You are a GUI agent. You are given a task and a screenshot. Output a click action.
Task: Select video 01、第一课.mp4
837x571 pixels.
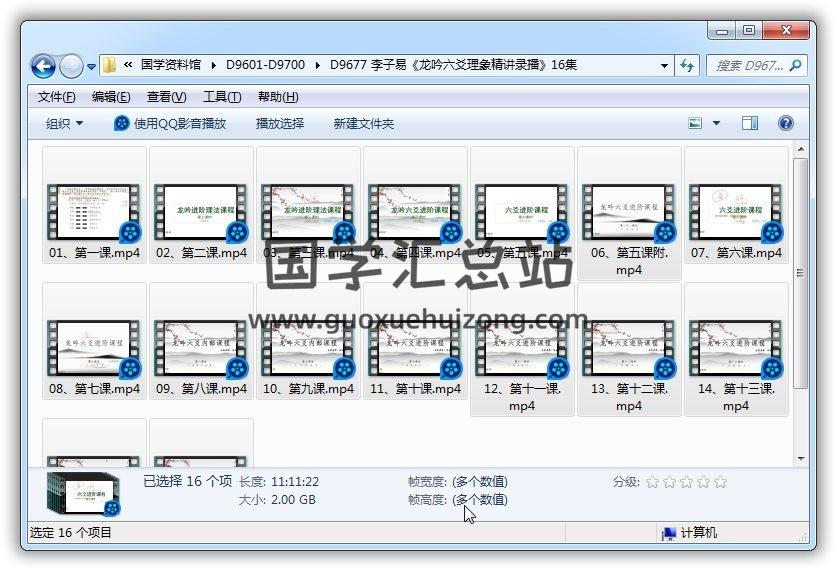point(94,205)
